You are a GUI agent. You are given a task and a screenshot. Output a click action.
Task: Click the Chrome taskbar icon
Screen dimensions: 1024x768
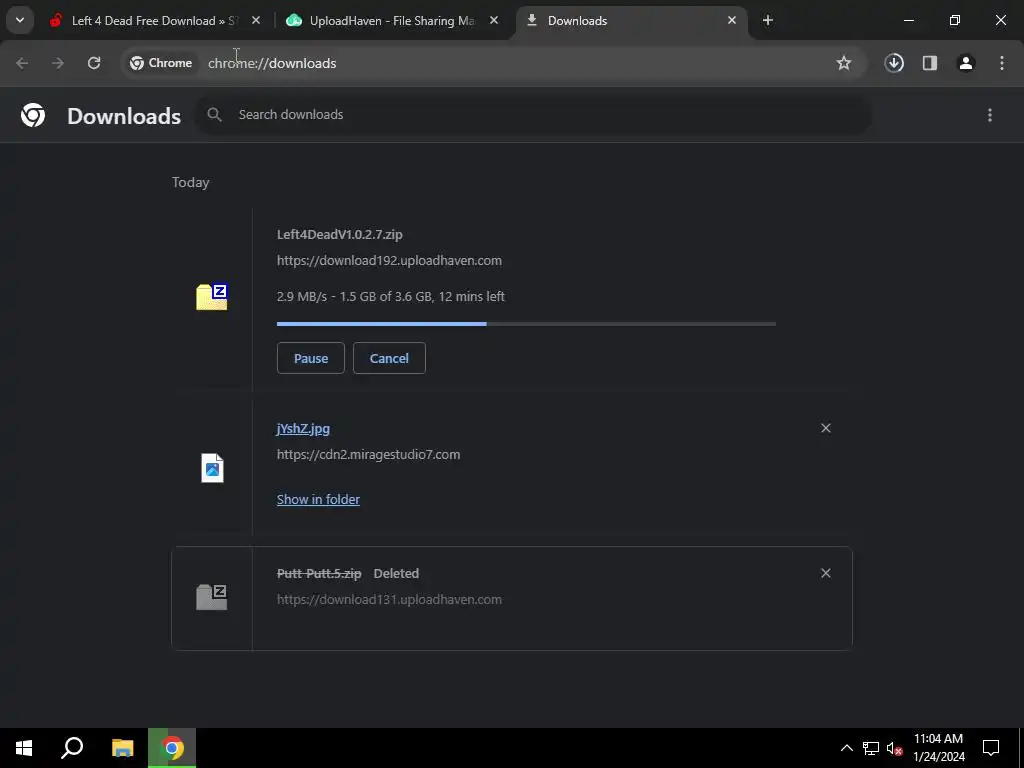pos(172,748)
